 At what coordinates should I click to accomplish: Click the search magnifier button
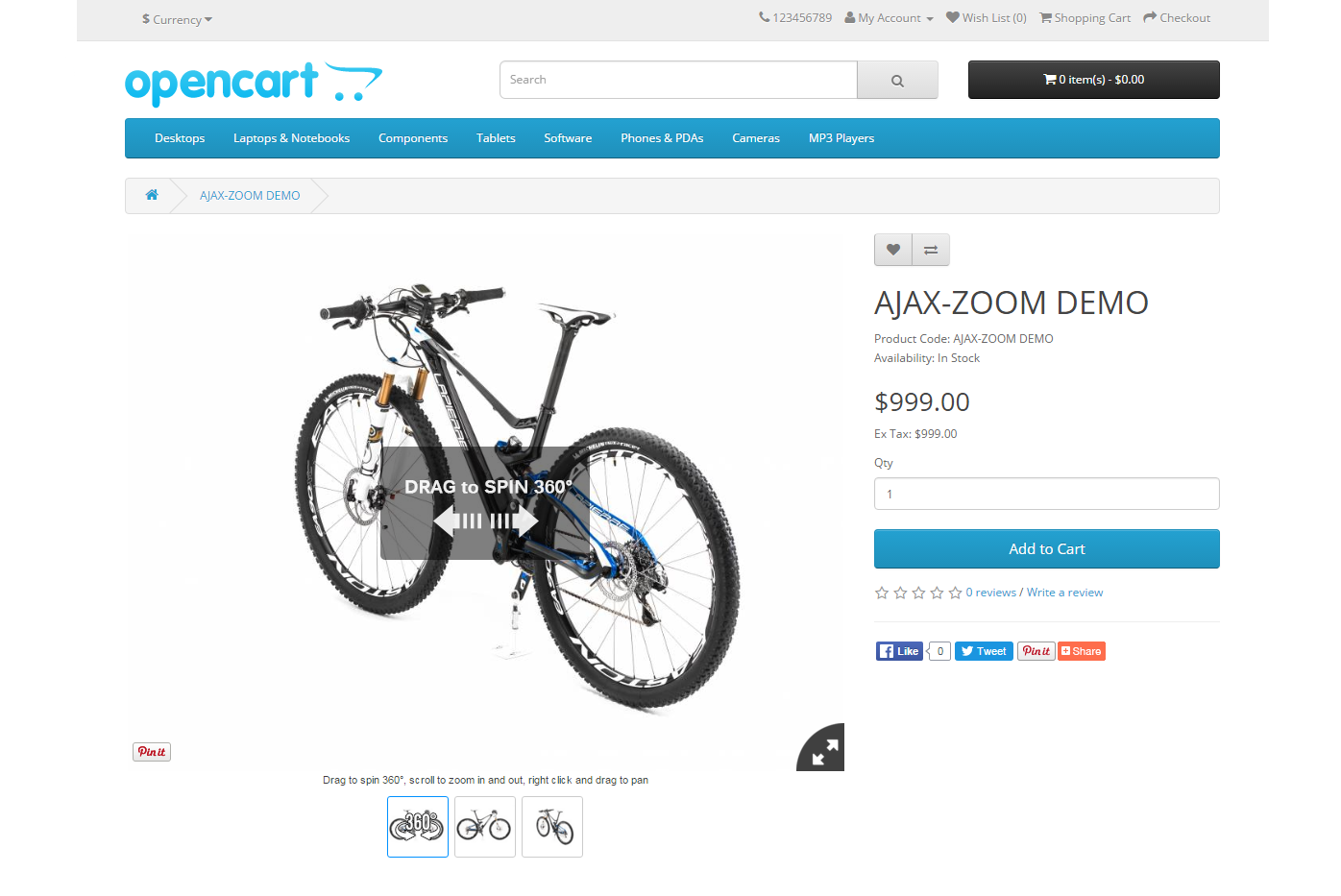(x=897, y=81)
